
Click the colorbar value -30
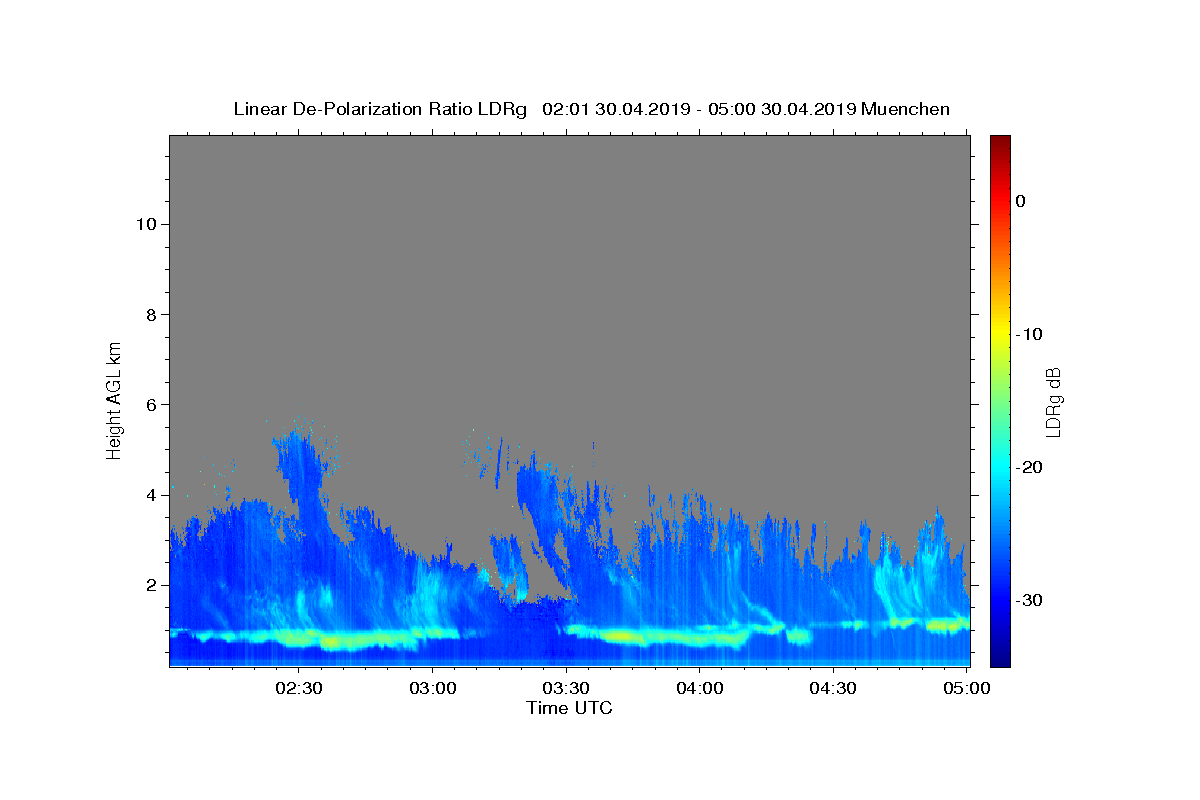click(1029, 600)
